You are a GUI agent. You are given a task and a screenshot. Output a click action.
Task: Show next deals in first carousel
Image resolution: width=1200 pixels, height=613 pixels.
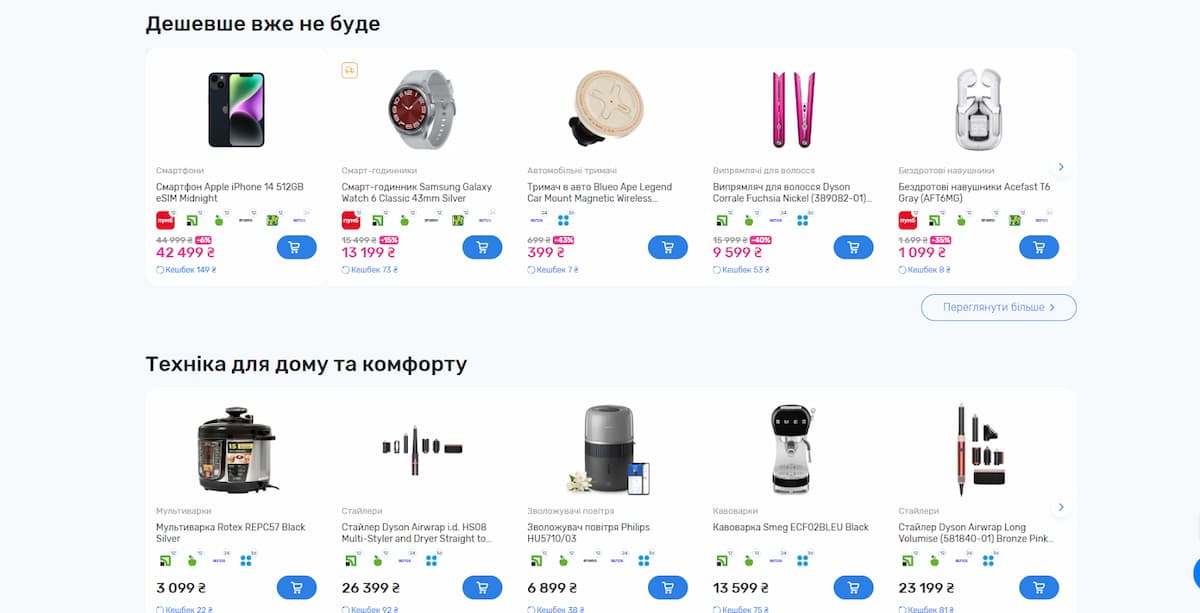click(1061, 167)
